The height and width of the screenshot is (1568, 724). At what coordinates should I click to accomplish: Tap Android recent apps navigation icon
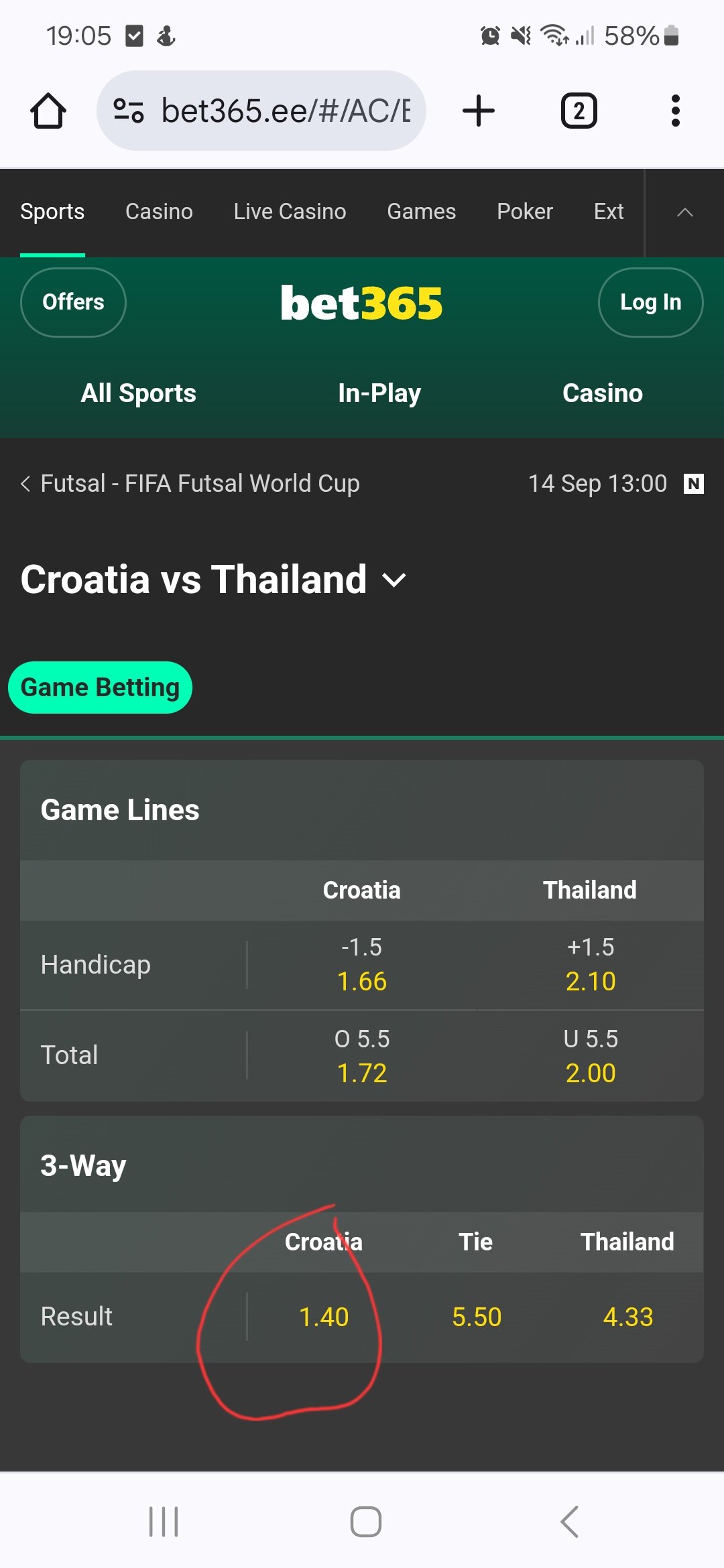pyautogui.click(x=164, y=1521)
